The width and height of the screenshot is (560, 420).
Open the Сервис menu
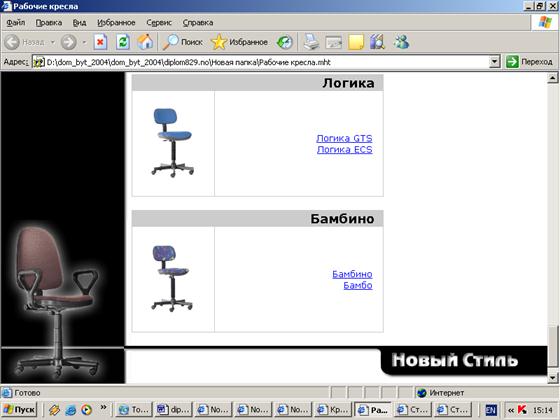click(x=159, y=22)
